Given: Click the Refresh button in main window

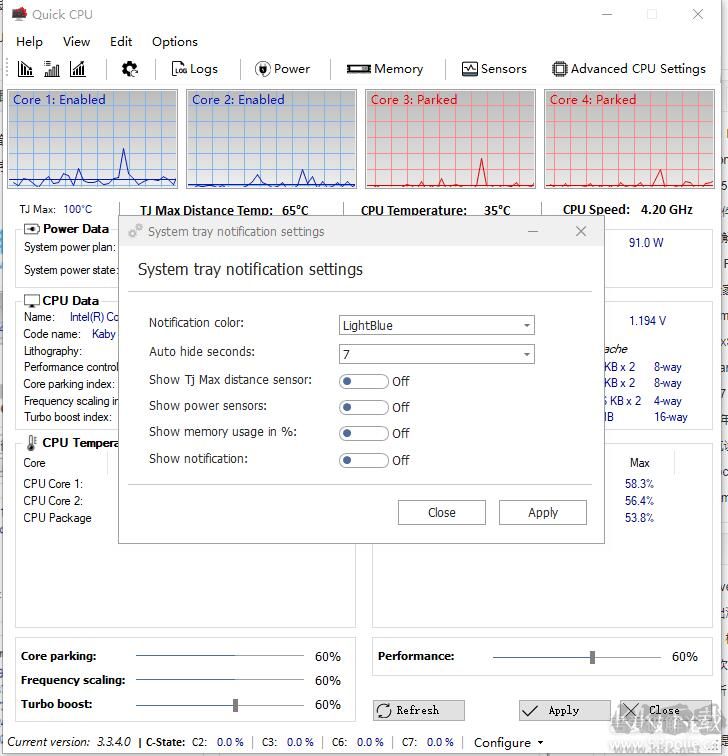Looking at the screenshot, I should (418, 710).
